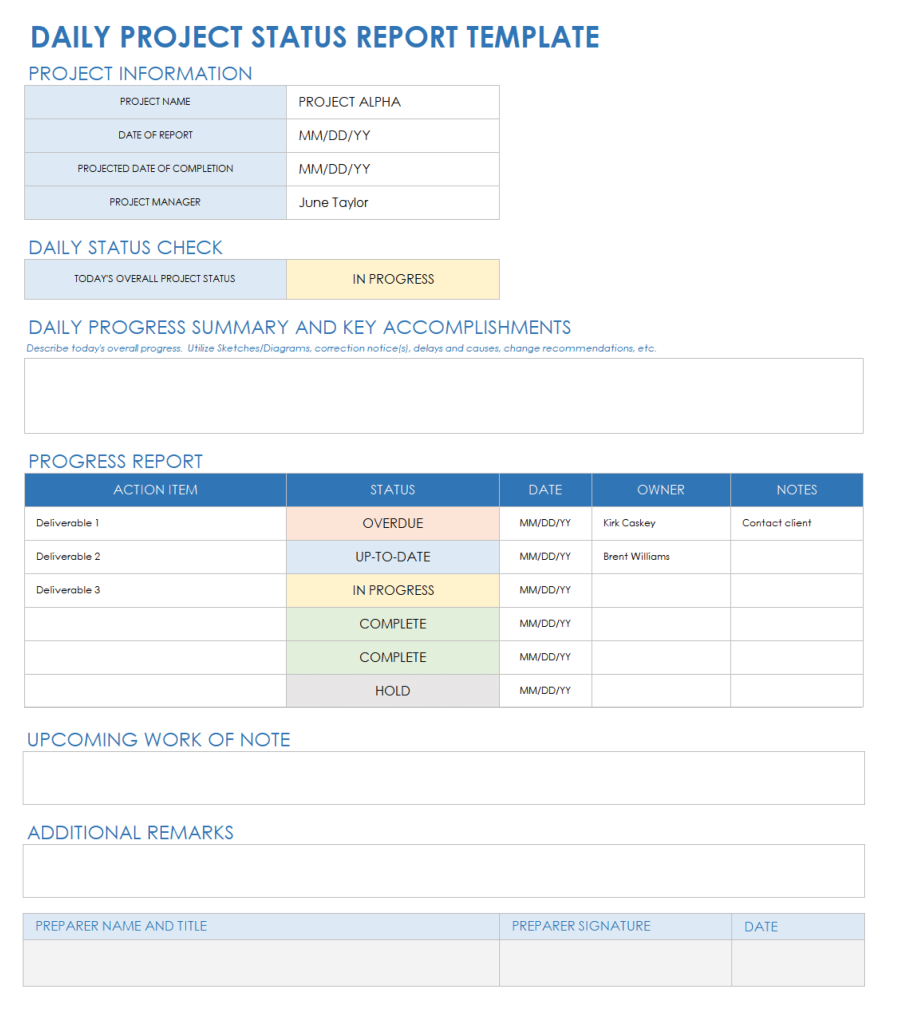Open the IN PROGRESS overall project status cell

coord(392,279)
